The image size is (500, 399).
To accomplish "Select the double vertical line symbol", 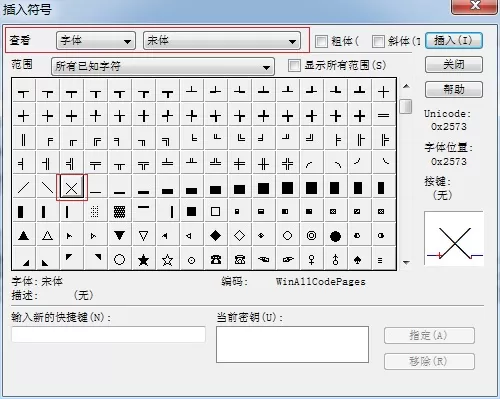I will 24,140.
